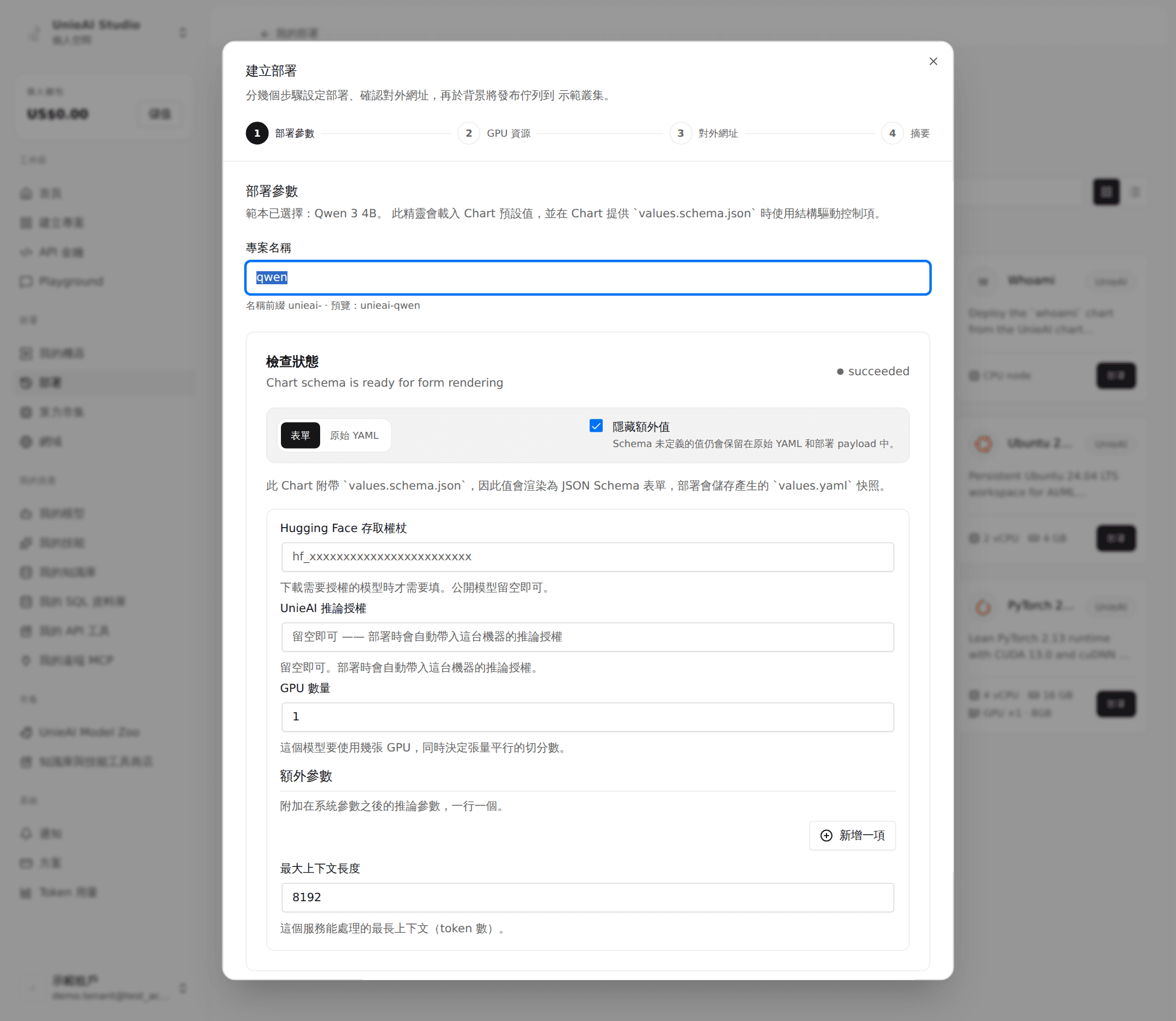
Task: Select the 表單 view tab
Action: coord(301,436)
